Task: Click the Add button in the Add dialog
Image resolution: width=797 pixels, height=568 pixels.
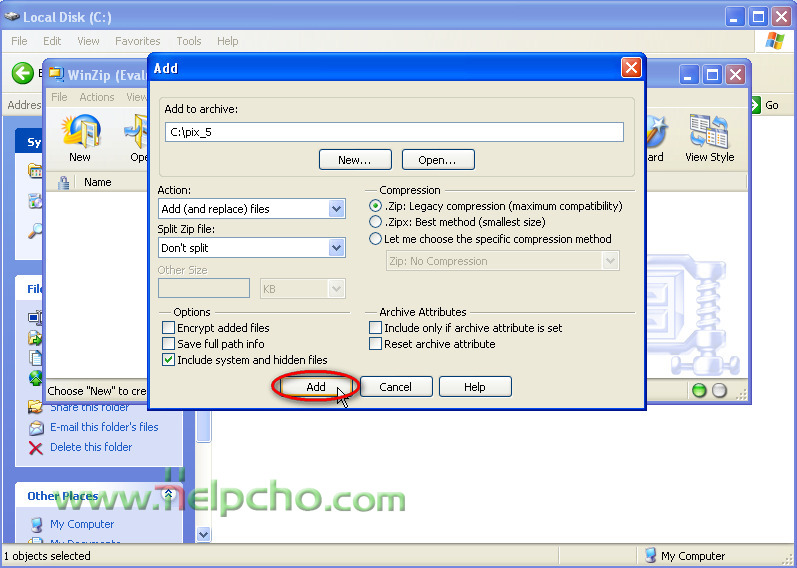Action: pos(316,386)
